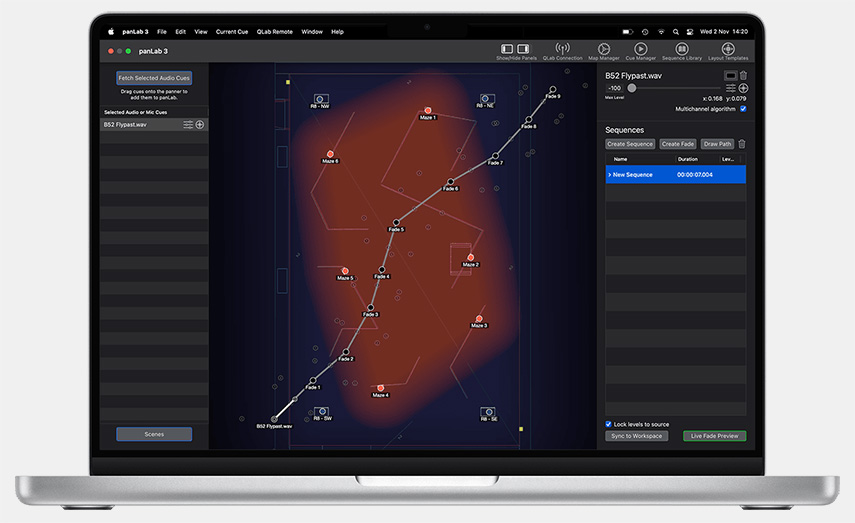
Task: Open Layout Templates
Action: (x=728, y=49)
